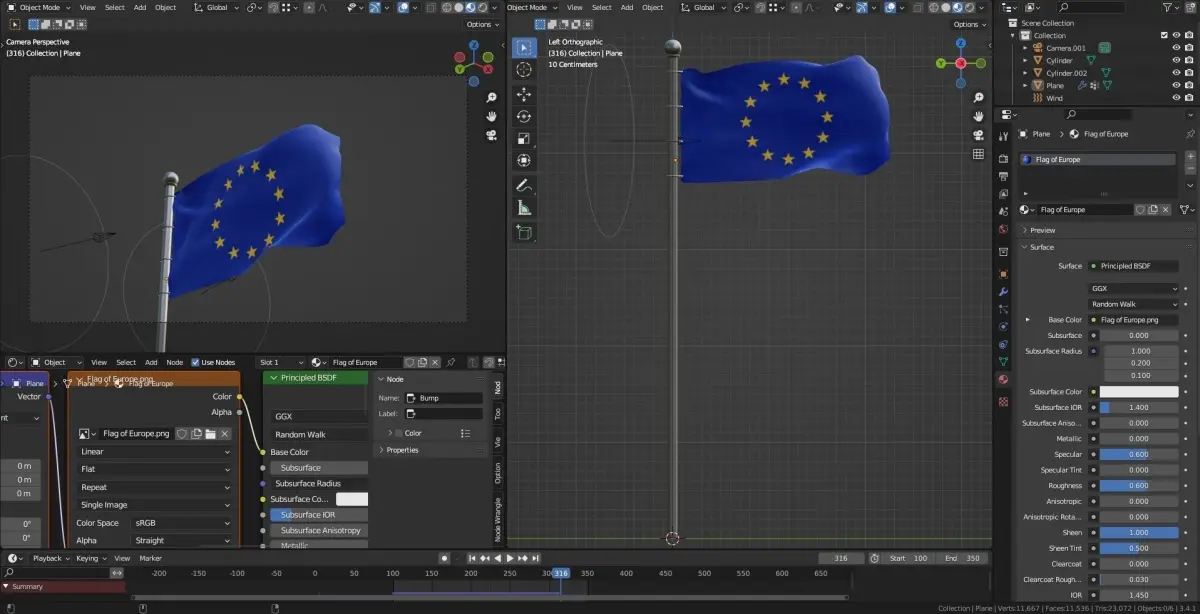The image size is (1200, 614).
Task: Hide Cylinder via eye icon in outliner
Action: (x=1176, y=60)
